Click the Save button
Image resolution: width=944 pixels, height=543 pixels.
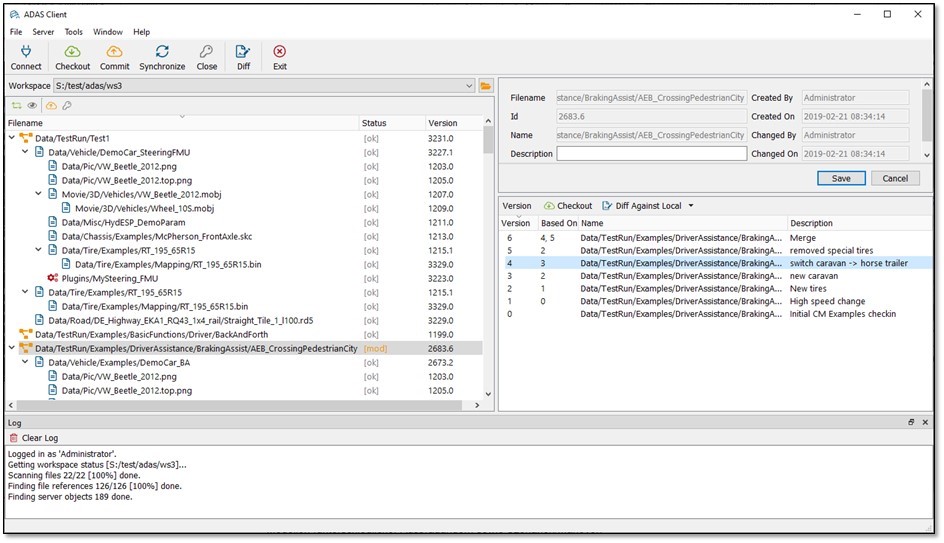point(841,178)
